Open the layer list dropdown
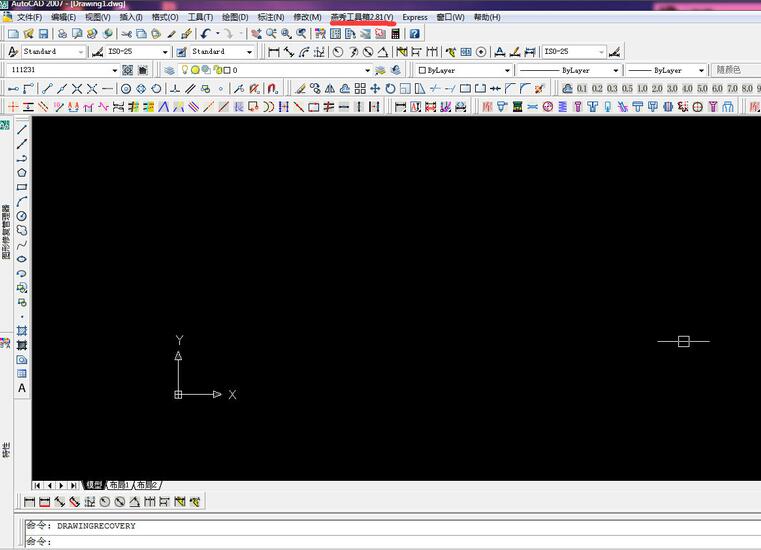The image size is (761, 550). pos(366,71)
